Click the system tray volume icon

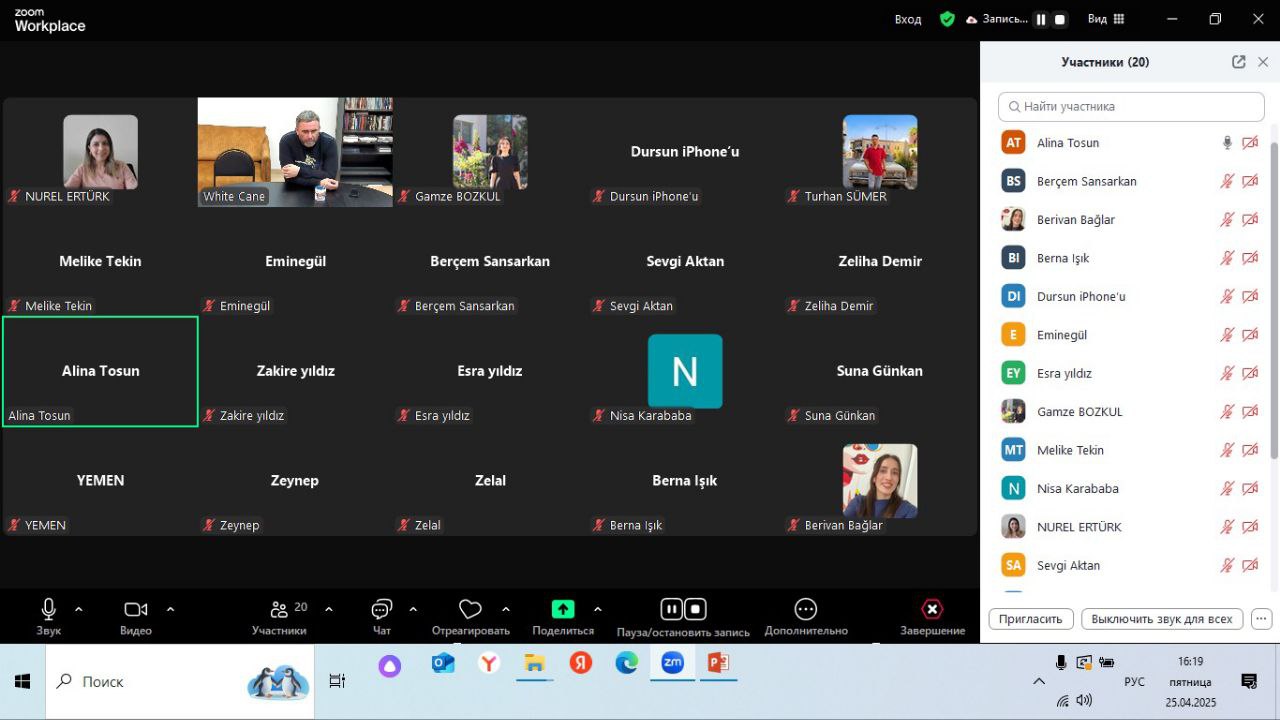click(x=1084, y=700)
